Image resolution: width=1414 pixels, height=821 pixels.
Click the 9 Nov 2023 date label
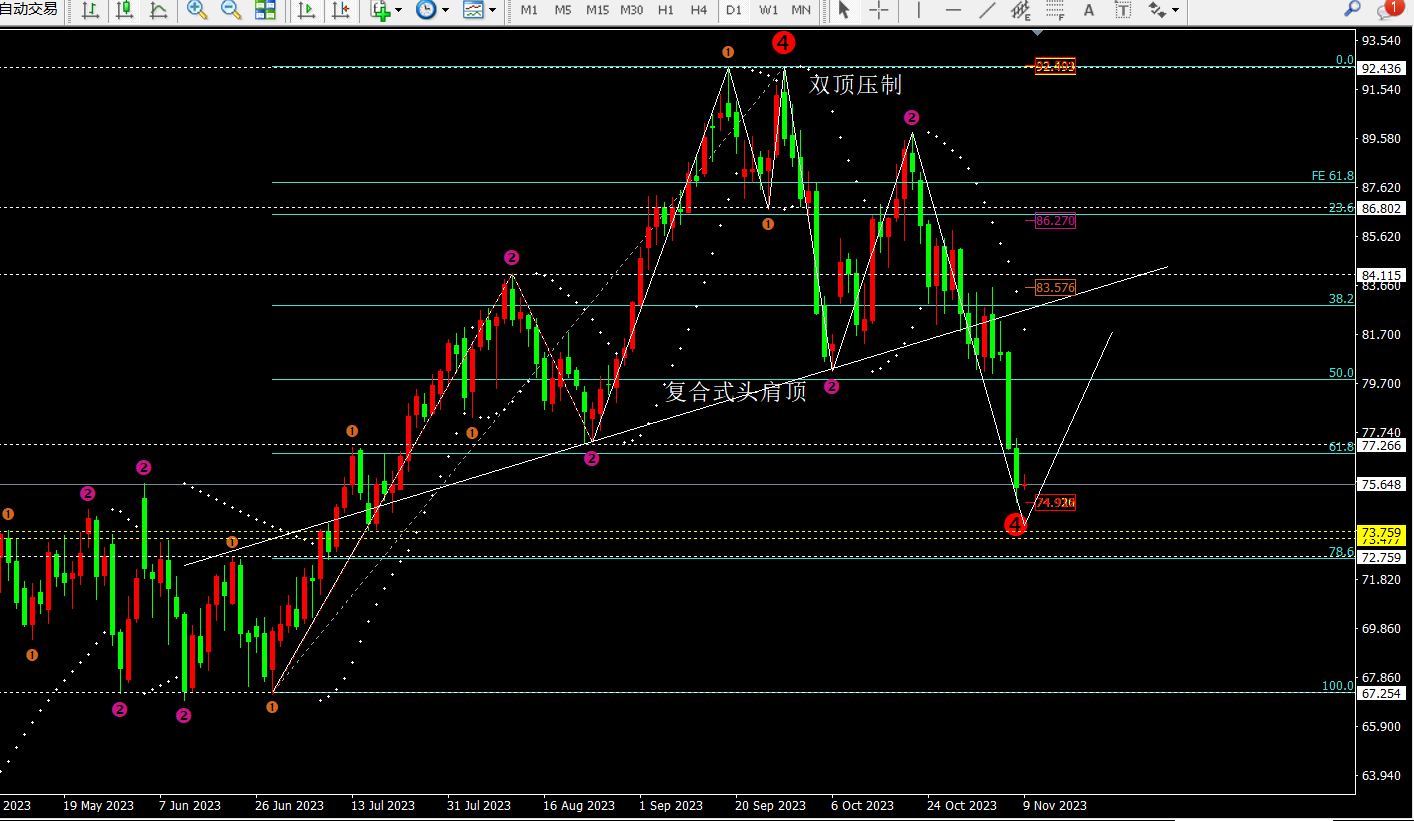point(1054,805)
